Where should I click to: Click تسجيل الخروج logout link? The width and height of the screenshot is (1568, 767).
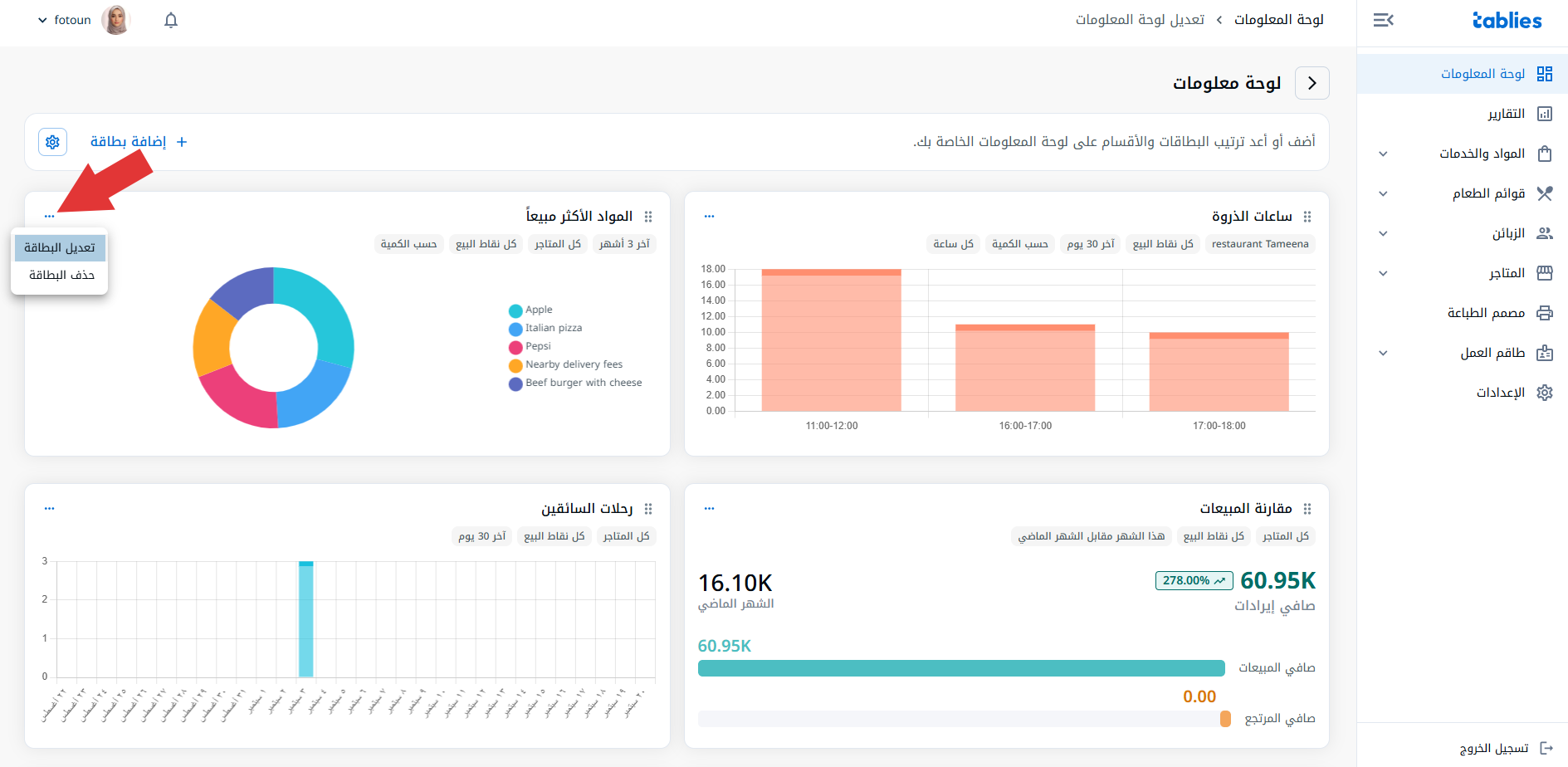[1506, 748]
